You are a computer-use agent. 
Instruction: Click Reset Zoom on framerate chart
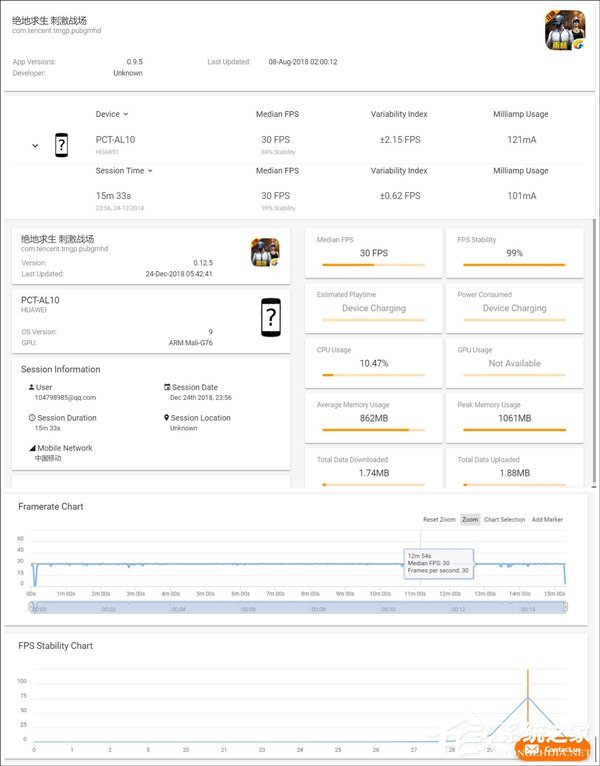click(439, 519)
